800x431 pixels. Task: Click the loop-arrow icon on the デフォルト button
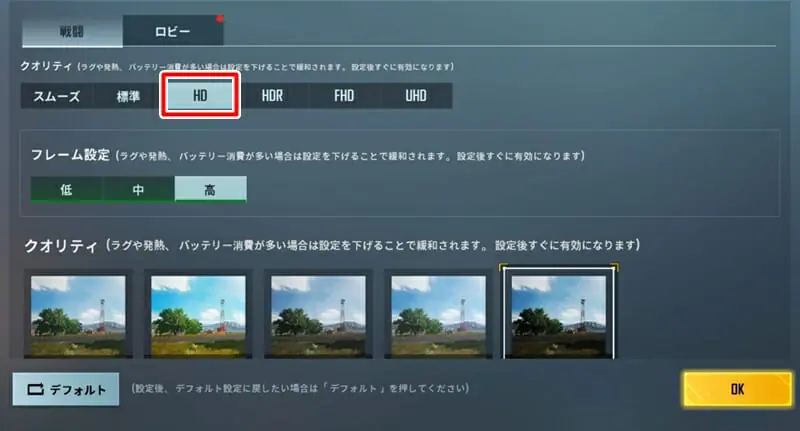pos(35,390)
